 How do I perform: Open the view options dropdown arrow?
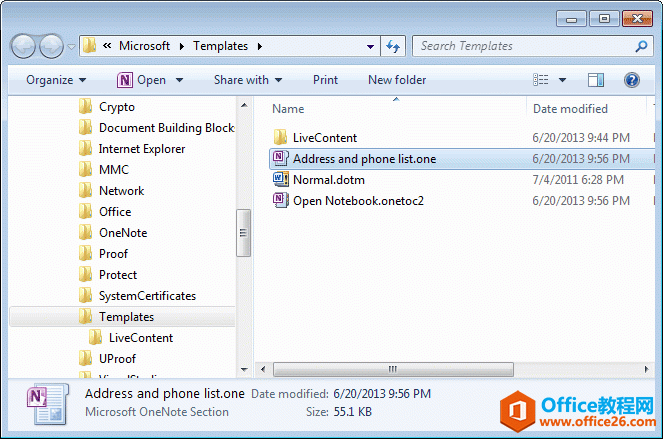(562, 80)
